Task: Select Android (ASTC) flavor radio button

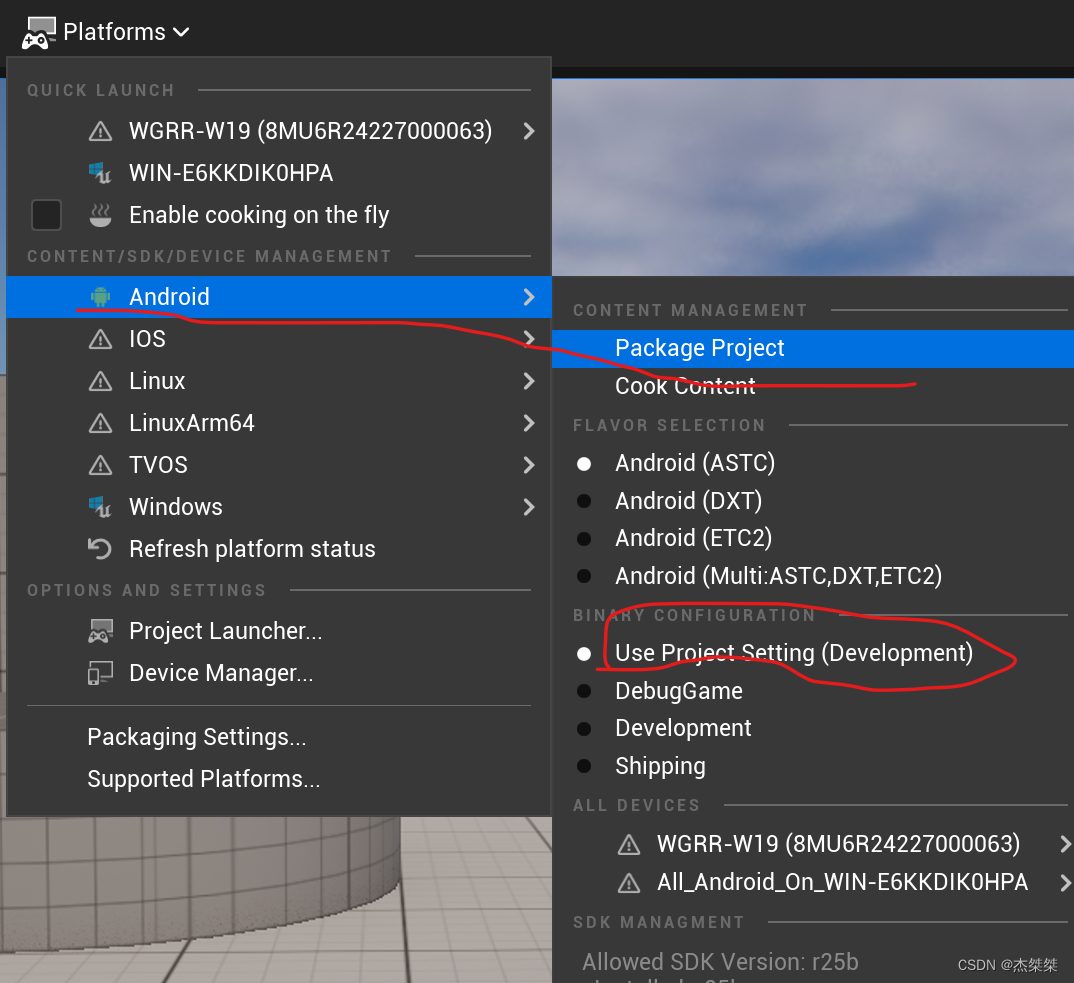Action: point(584,464)
